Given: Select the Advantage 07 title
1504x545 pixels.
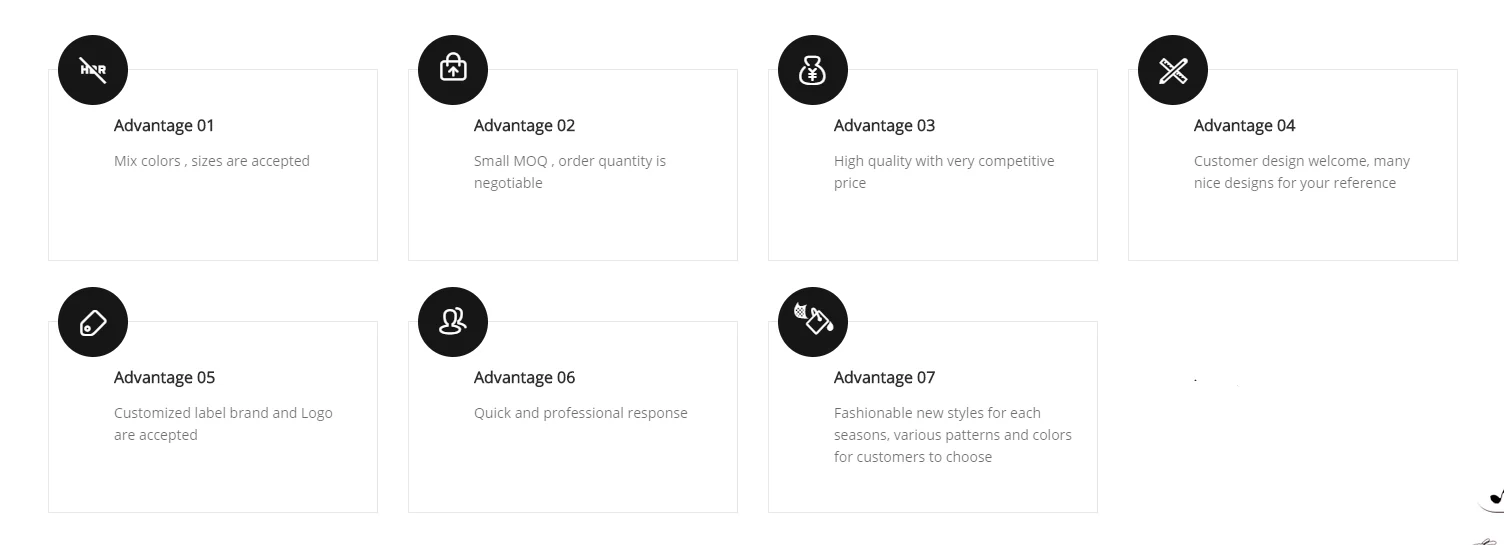Looking at the screenshot, I should 884,378.
